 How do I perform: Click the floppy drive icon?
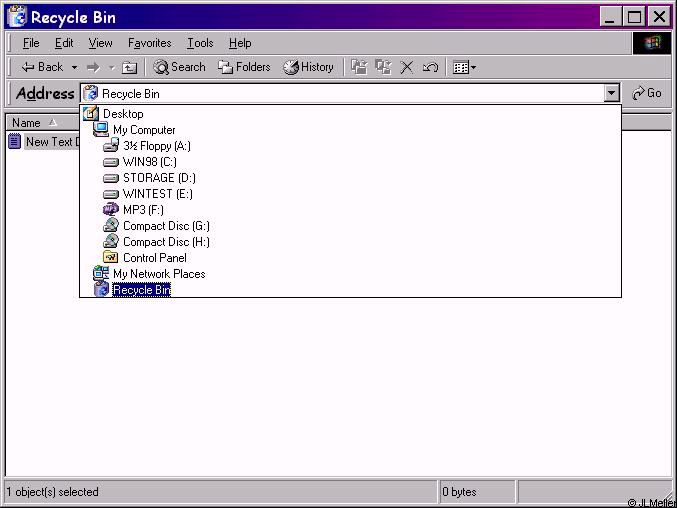pos(111,145)
